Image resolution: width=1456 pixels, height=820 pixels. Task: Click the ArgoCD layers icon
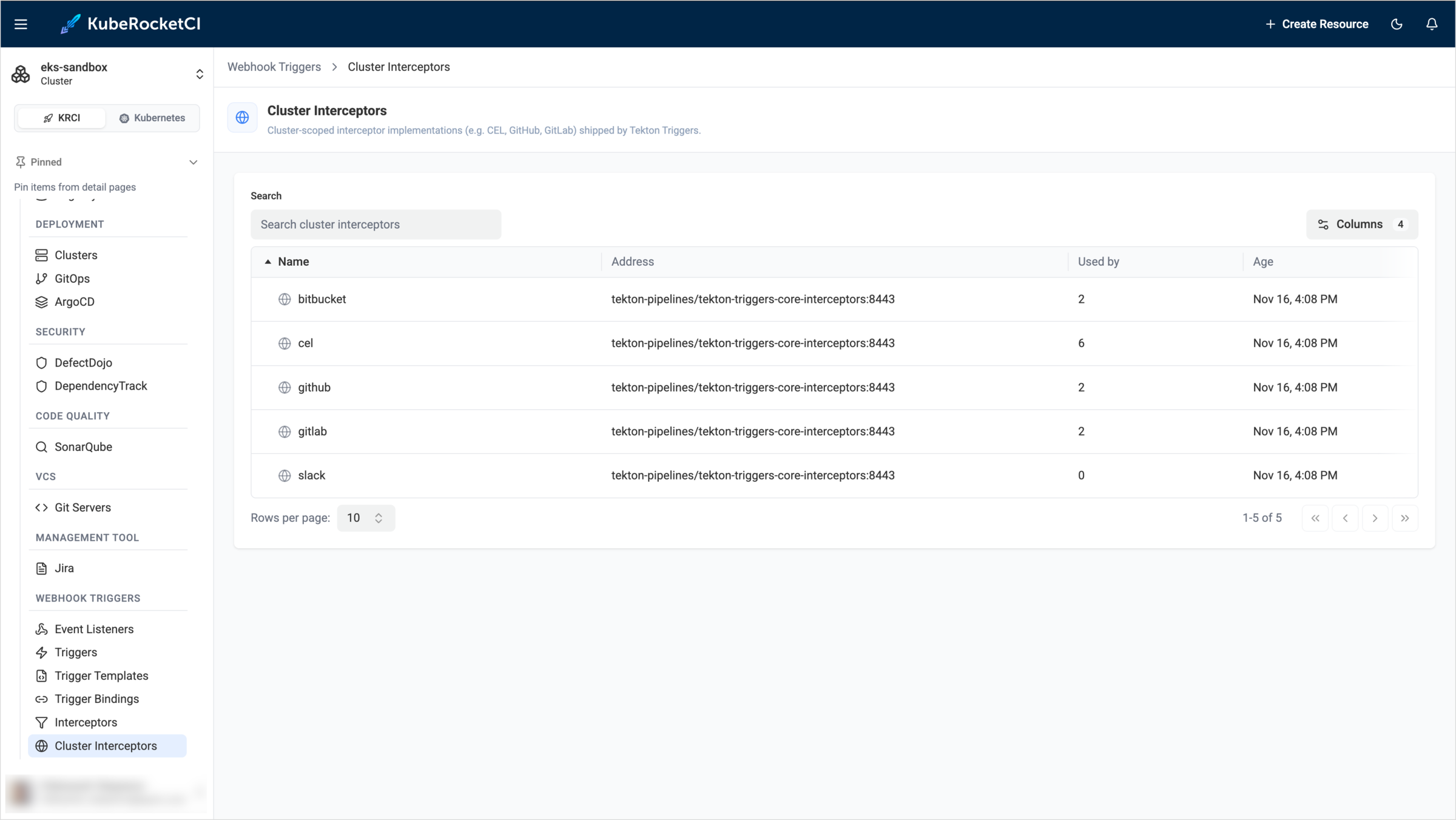41,302
